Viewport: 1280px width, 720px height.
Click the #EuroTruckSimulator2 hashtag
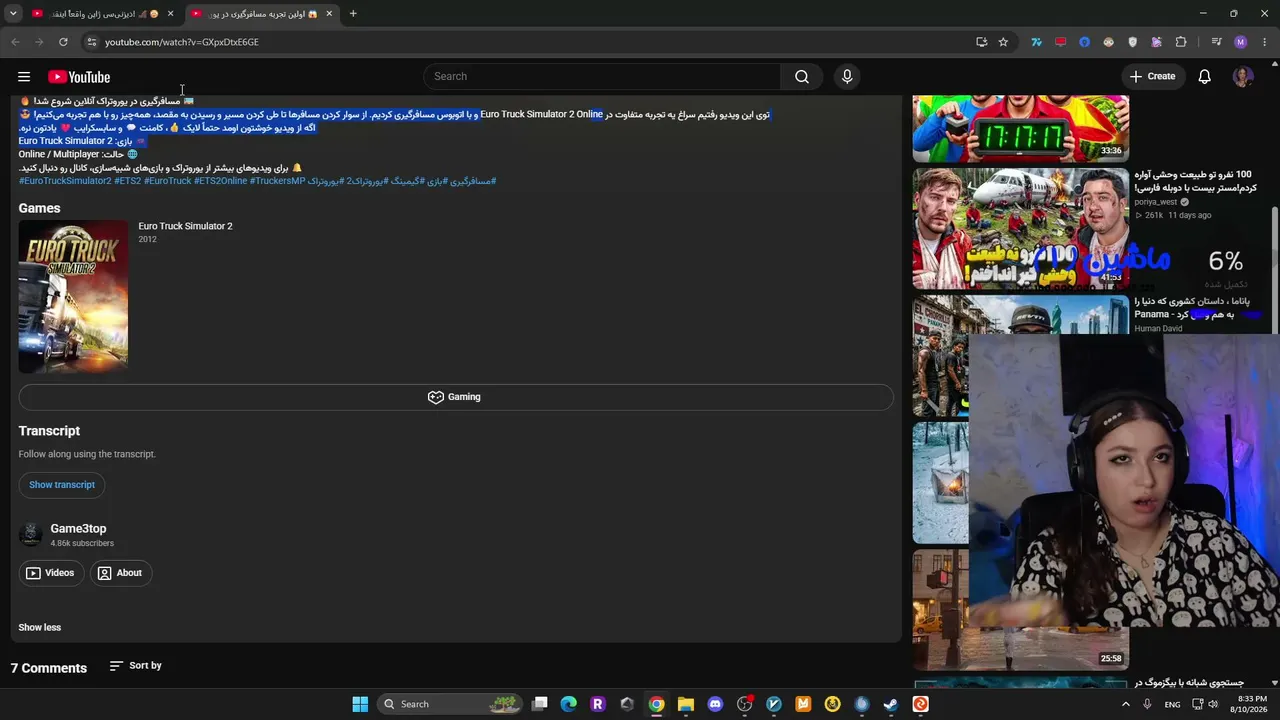pyautogui.click(x=65, y=181)
